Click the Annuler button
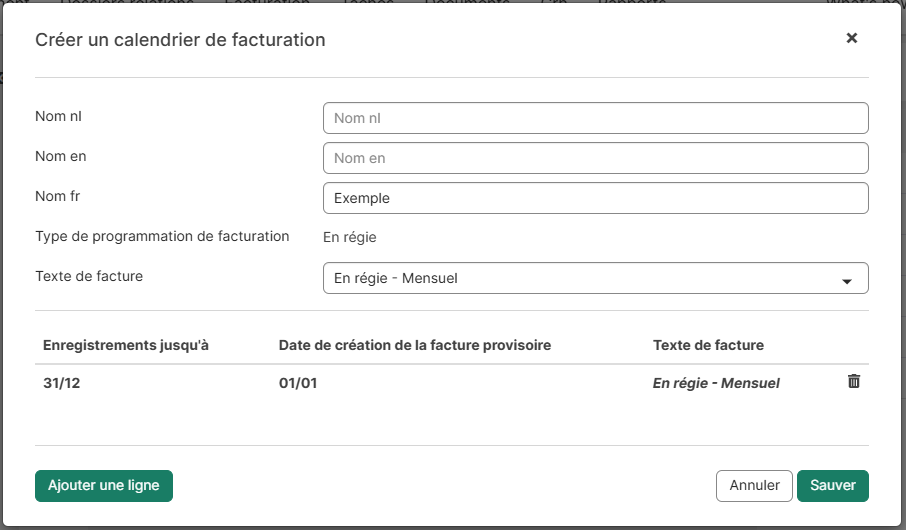Viewport: 906px width, 530px height. [x=754, y=485]
